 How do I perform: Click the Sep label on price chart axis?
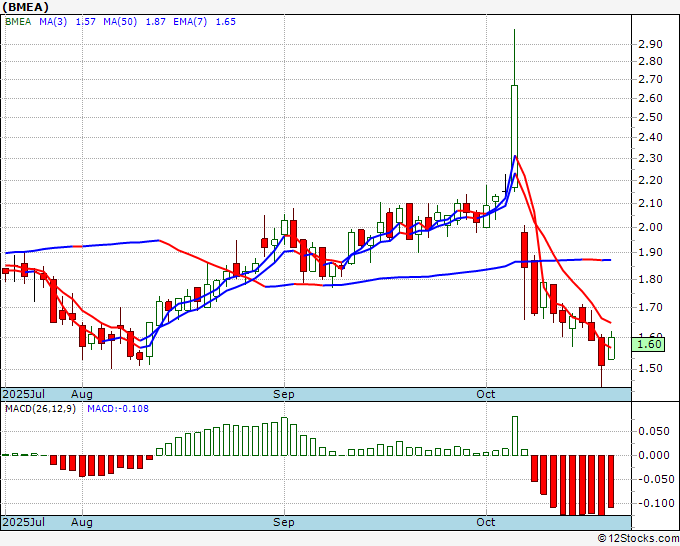pyautogui.click(x=284, y=394)
